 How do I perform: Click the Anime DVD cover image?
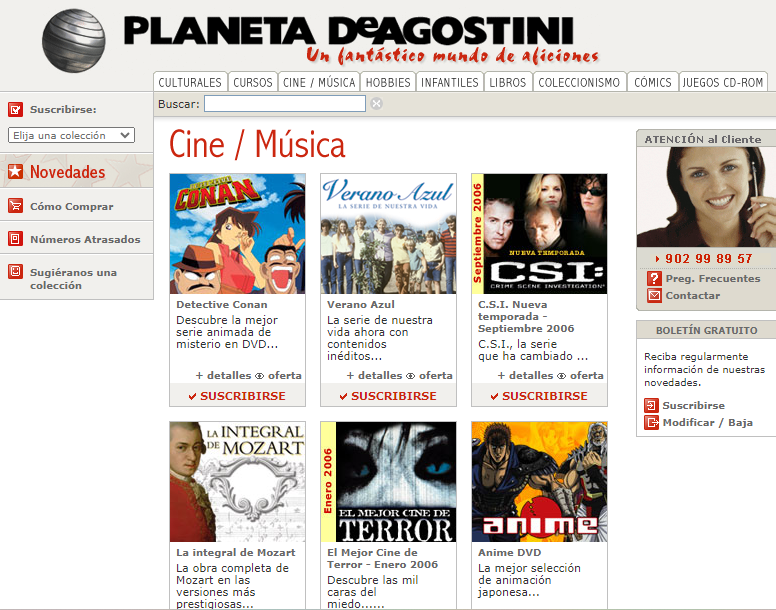539,482
